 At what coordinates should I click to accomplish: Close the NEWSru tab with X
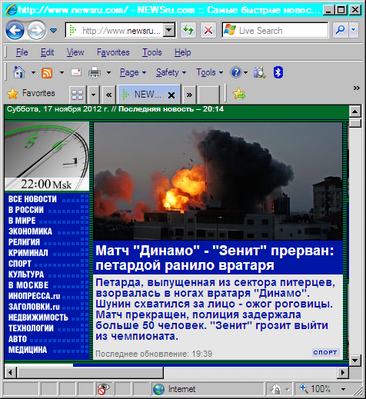tap(171, 95)
